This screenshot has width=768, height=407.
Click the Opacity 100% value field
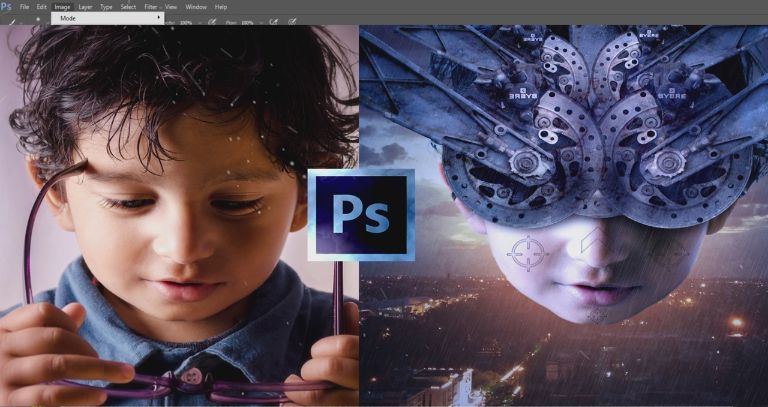(x=186, y=23)
